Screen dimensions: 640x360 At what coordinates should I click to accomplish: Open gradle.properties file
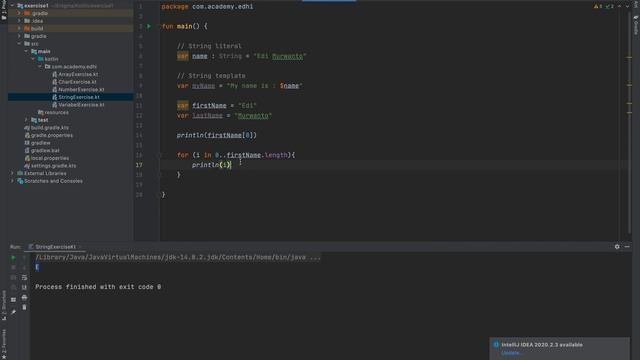52,135
